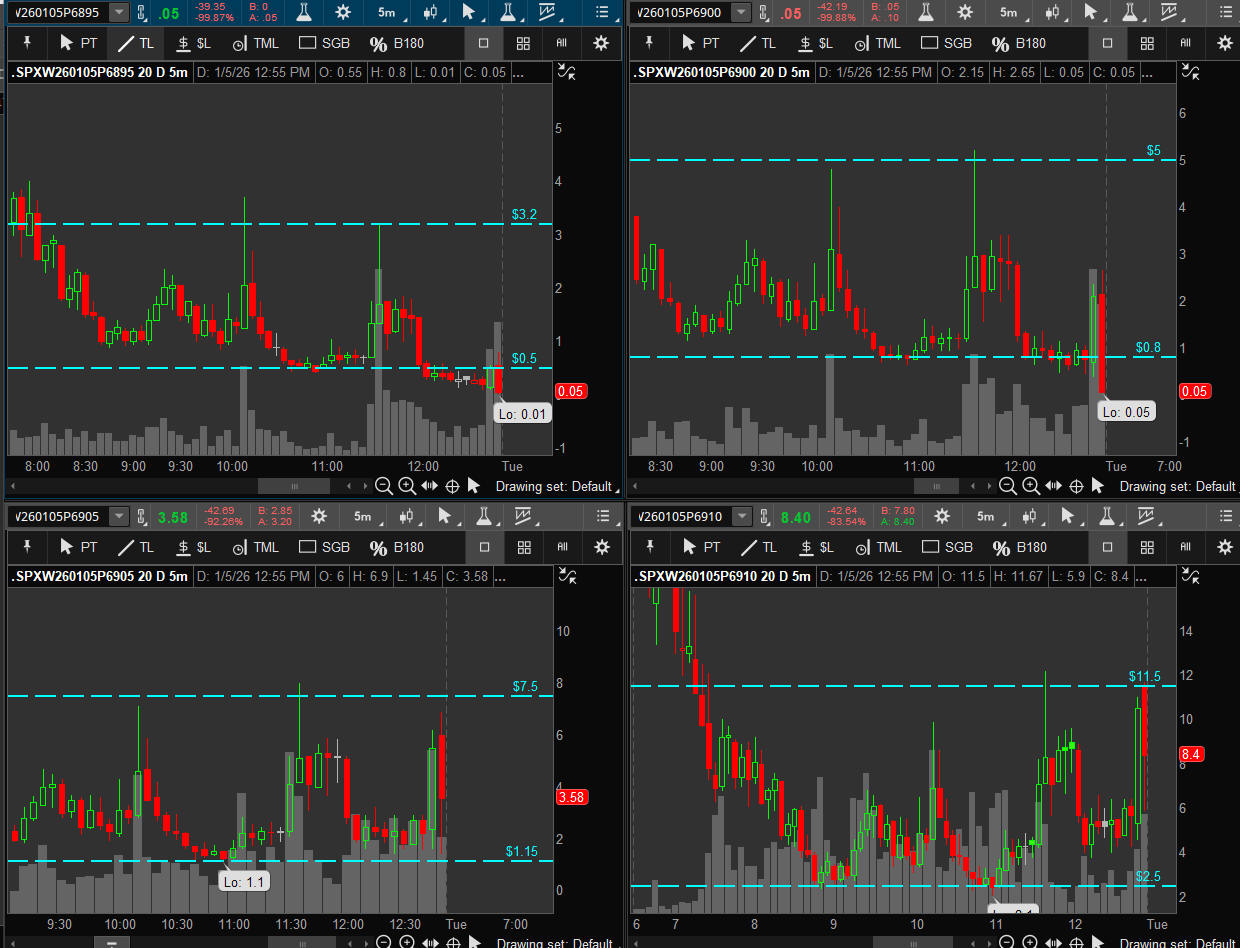The height and width of the screenshot is (948, 1240).
Task: Open chart settings gear in P6900 chart header
Action: point(964,12)
